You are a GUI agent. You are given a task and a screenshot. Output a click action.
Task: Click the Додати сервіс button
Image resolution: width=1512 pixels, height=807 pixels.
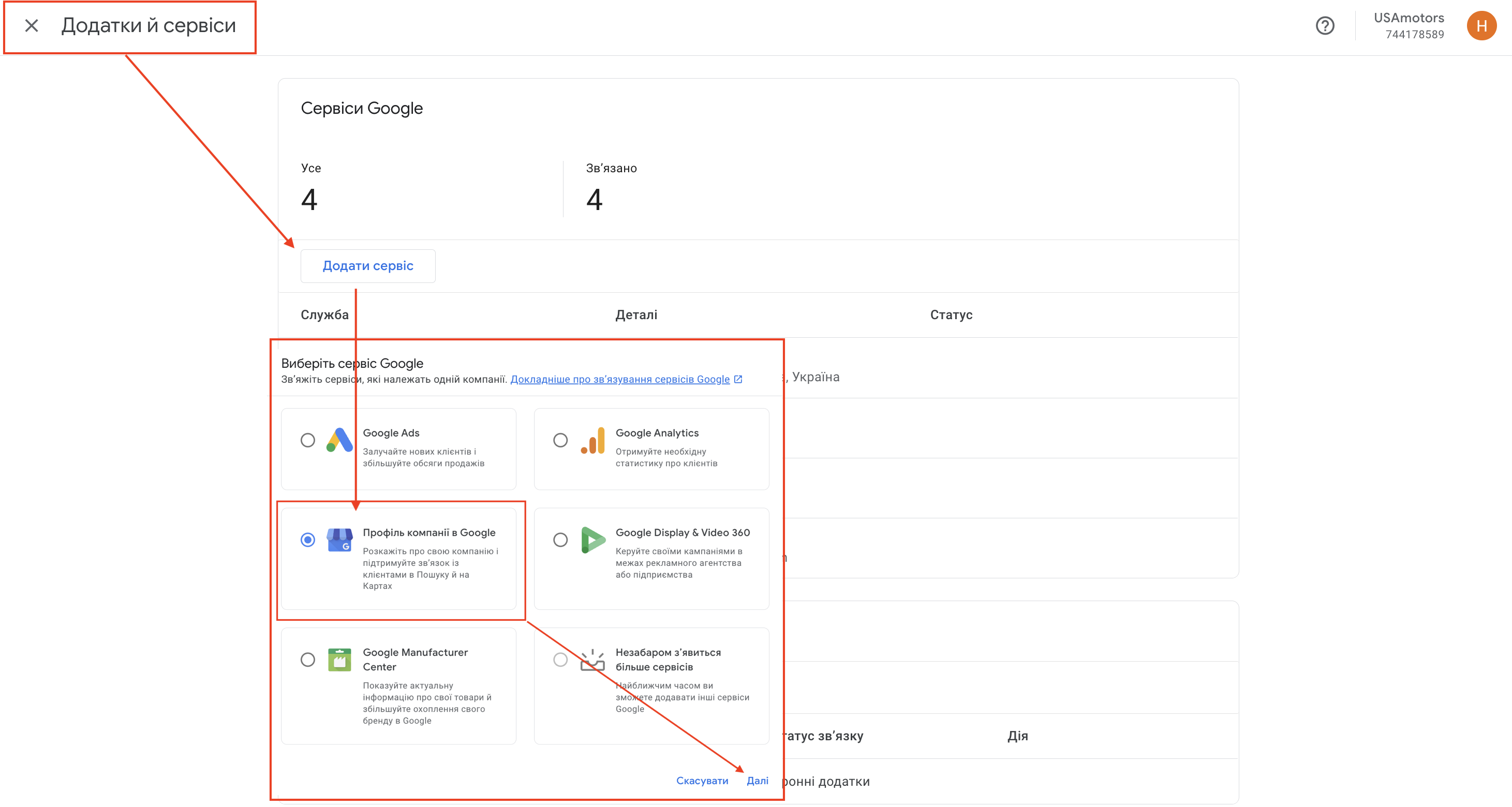(x=368, y=266)
